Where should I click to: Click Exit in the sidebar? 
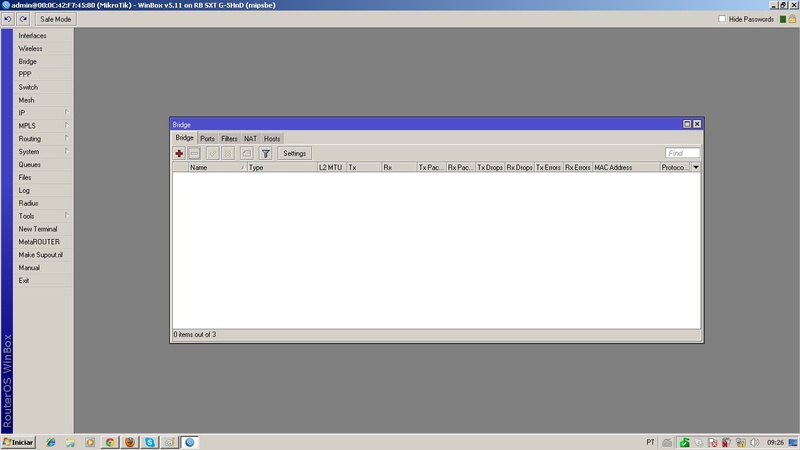43,281
